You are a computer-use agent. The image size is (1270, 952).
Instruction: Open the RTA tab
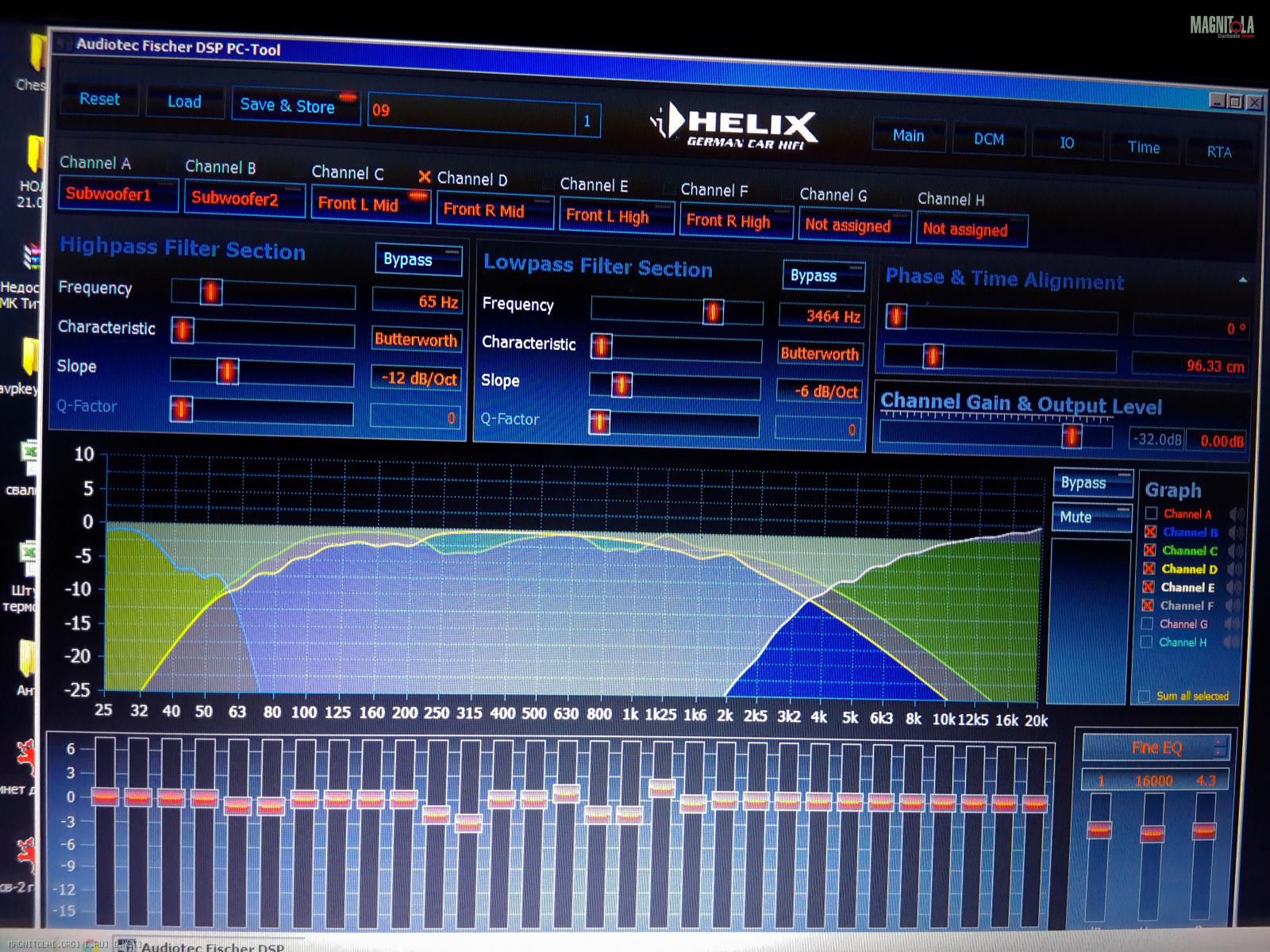(1218, 152)
